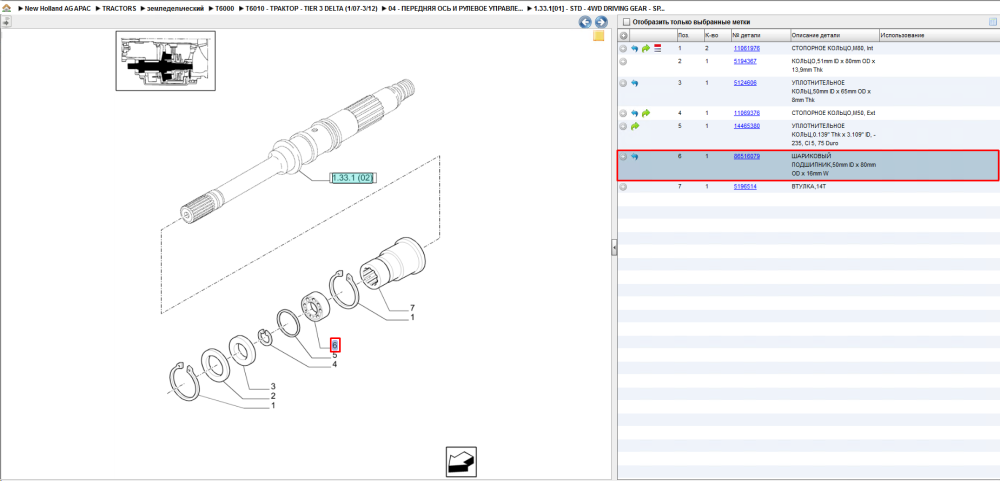Select description СТОПОРНОЕ КОЛЬЦО,M80, Int

click(832, 48)
